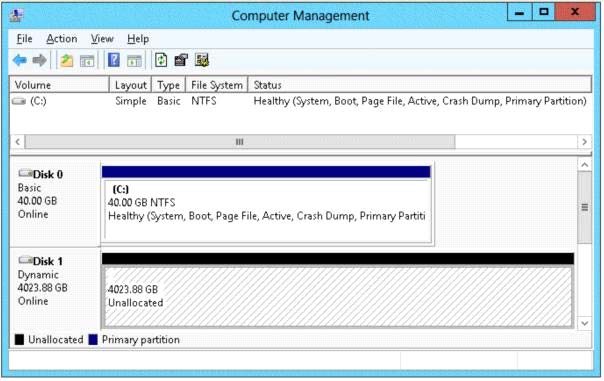Viewport: 604px width, 381px height.
Task: Select the (C:) 40.00 GB NTFS partition block
Action: click(x=268, y=211)
